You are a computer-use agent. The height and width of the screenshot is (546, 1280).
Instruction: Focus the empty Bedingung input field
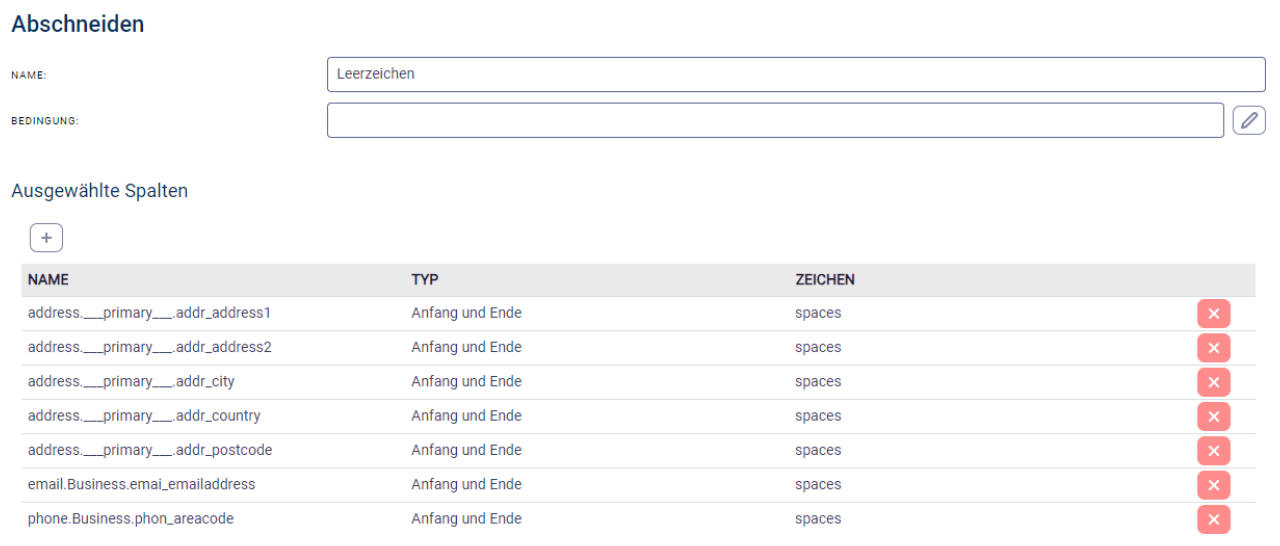(x=774, y=121)
